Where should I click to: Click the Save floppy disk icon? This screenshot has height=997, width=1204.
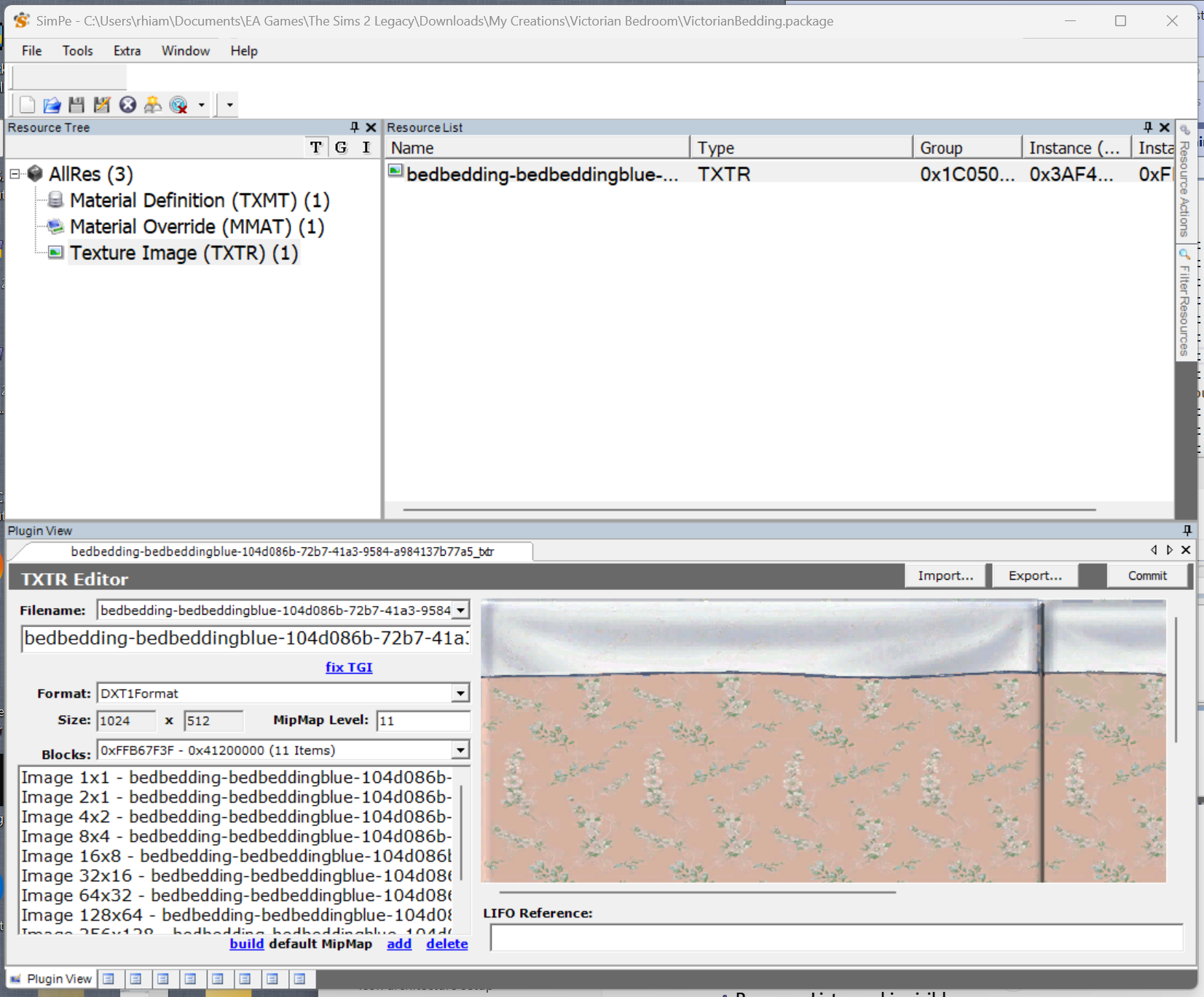click(76, 105)
